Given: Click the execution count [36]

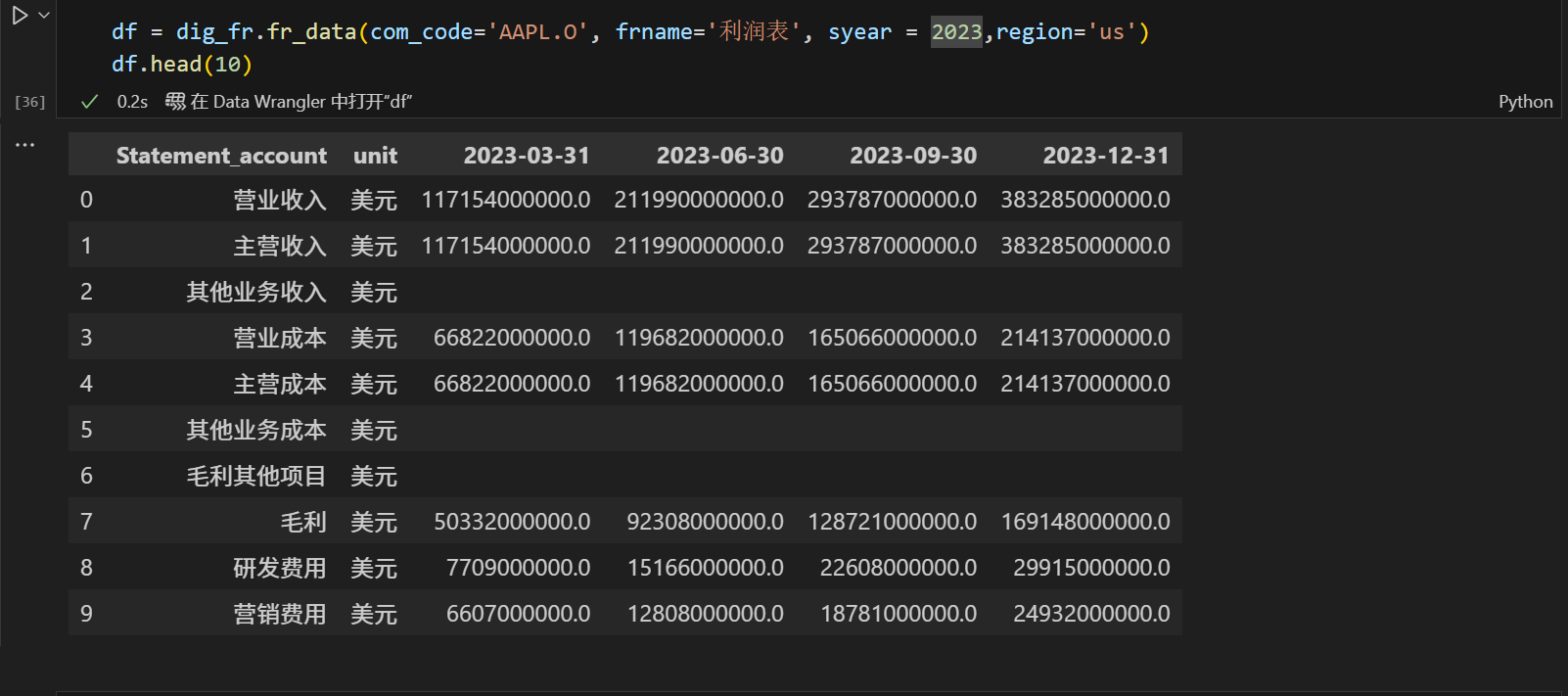Looking at the screenshot, I should (30, 102).
